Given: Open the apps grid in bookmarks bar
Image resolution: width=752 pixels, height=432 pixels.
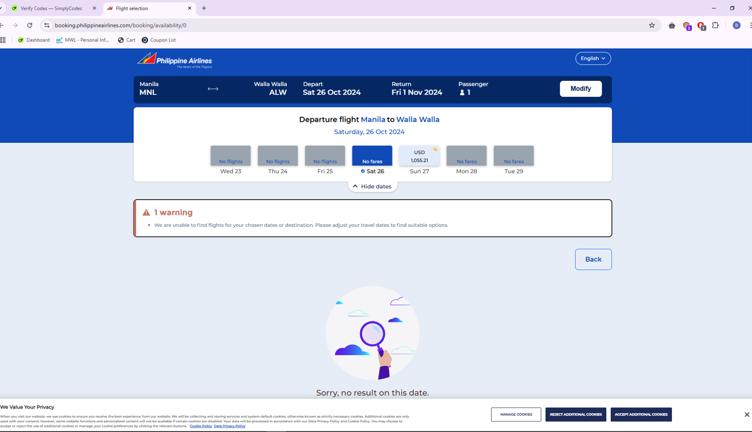Looking at the screenshot, I should [3, 40].
